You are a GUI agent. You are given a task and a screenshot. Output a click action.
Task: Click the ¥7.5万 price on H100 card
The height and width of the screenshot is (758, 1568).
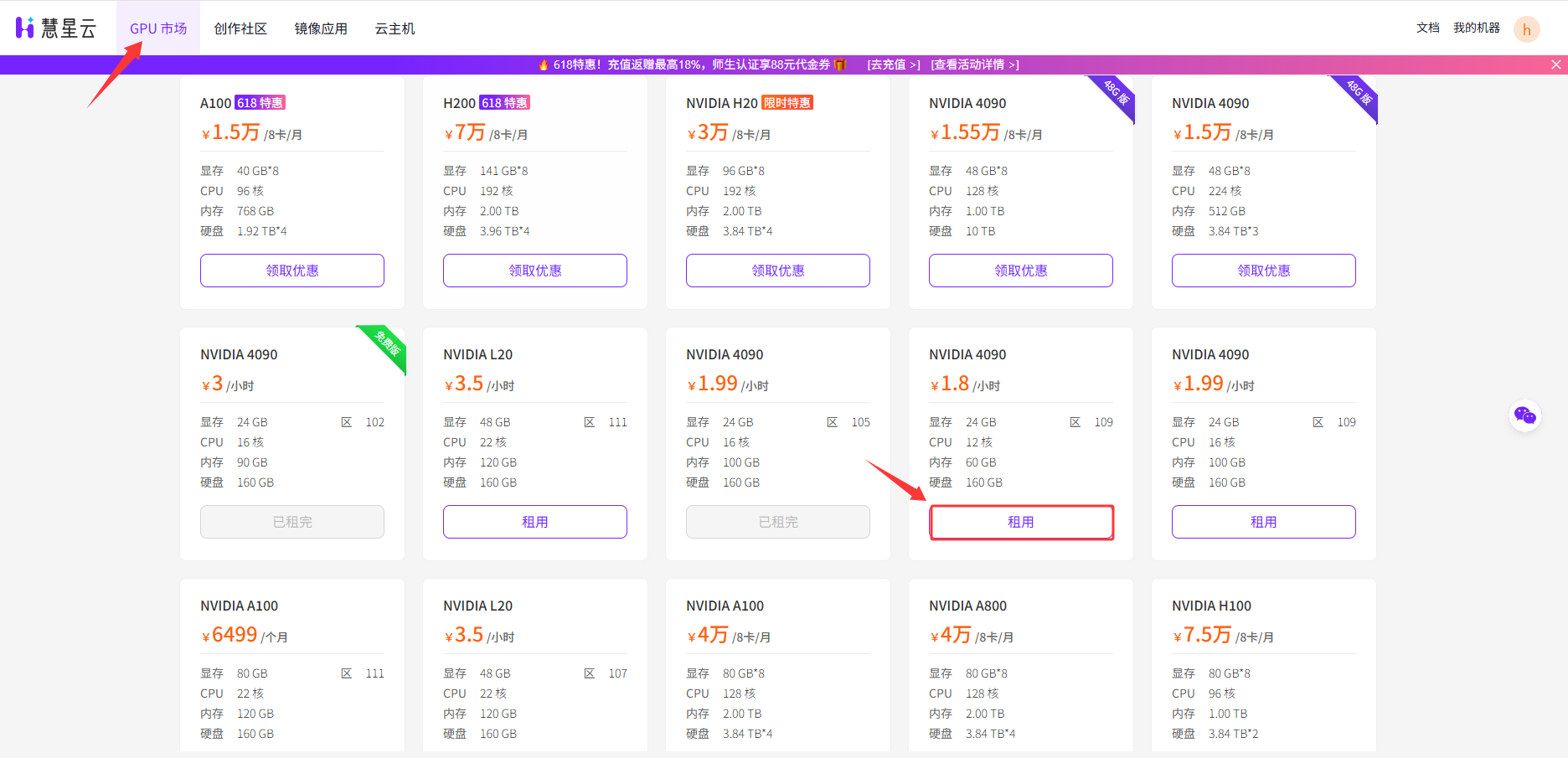(x=1223, y=635)
